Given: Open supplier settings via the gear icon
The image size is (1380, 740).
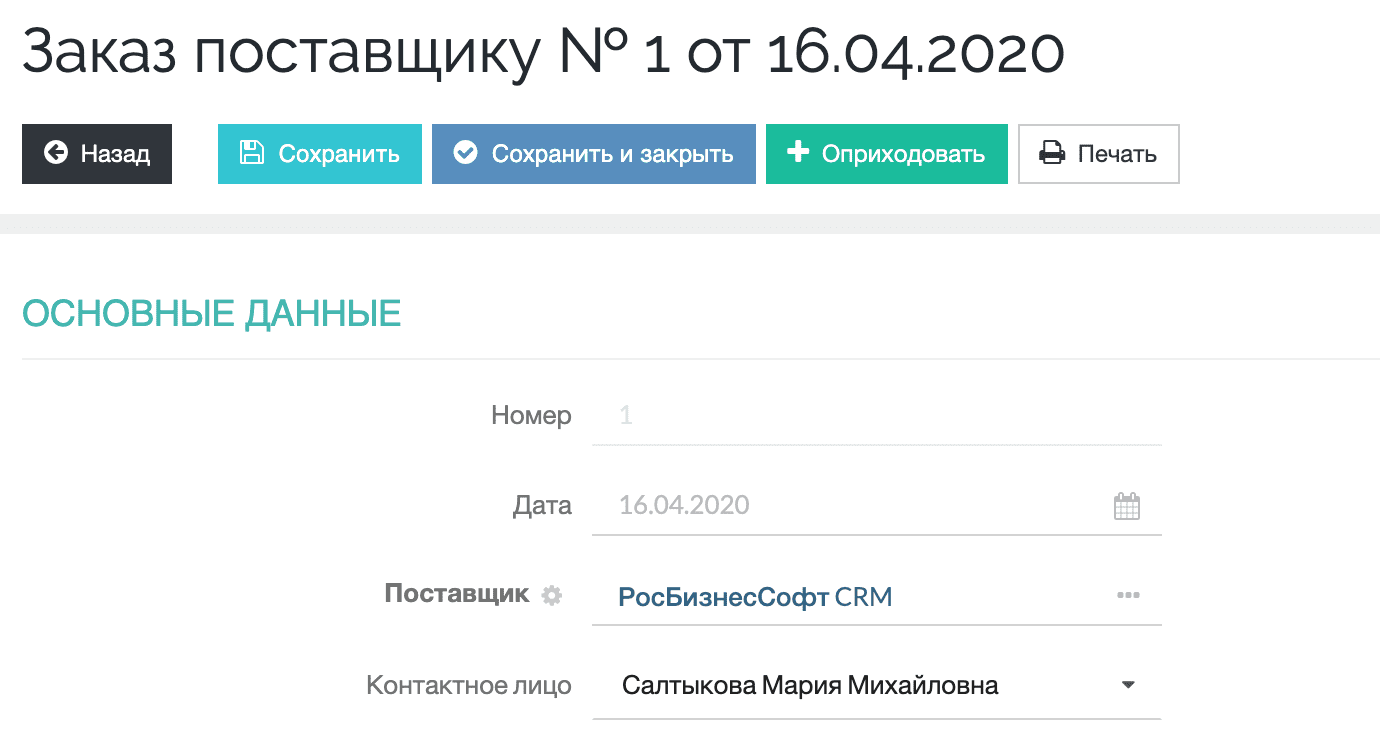Looking at the screenshot, I should 550,595.
